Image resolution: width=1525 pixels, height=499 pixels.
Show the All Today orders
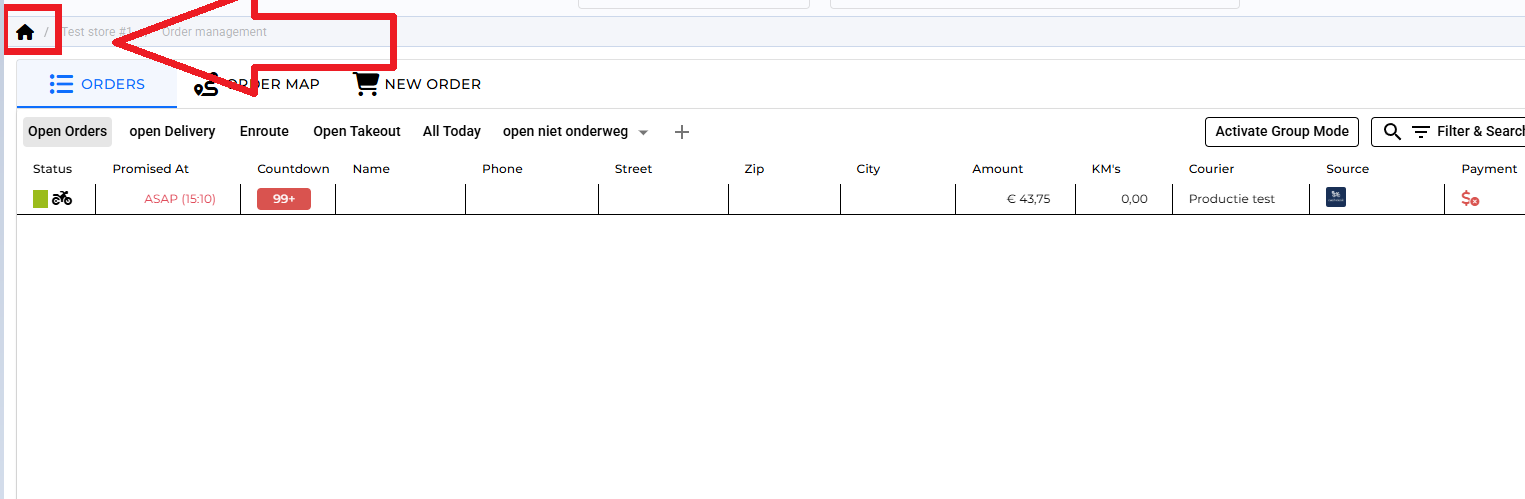[451, 132]
